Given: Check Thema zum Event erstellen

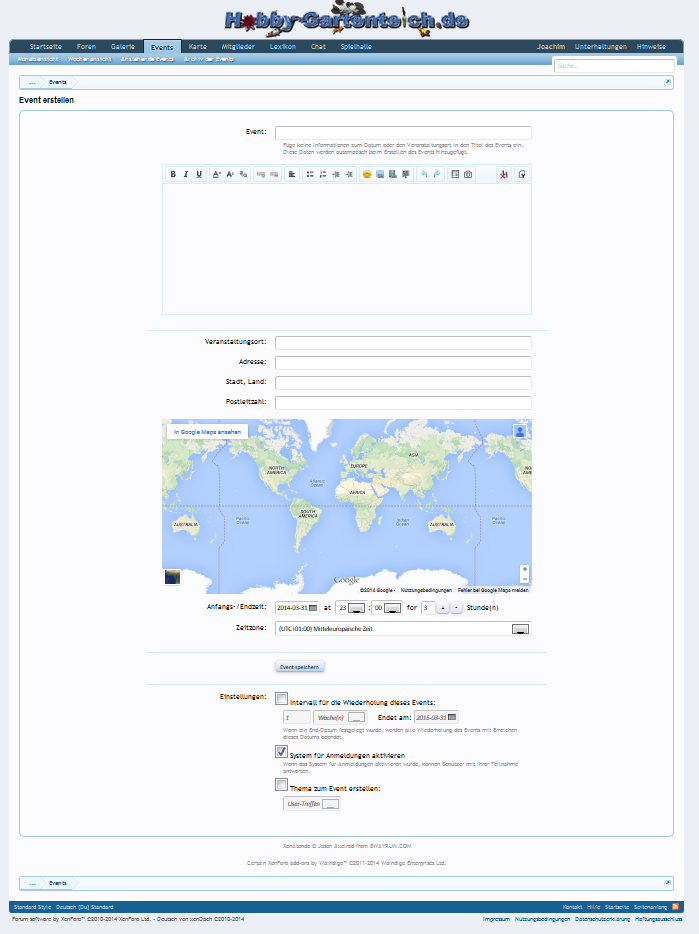Looking at the screenshot, I should coord(281,784).
